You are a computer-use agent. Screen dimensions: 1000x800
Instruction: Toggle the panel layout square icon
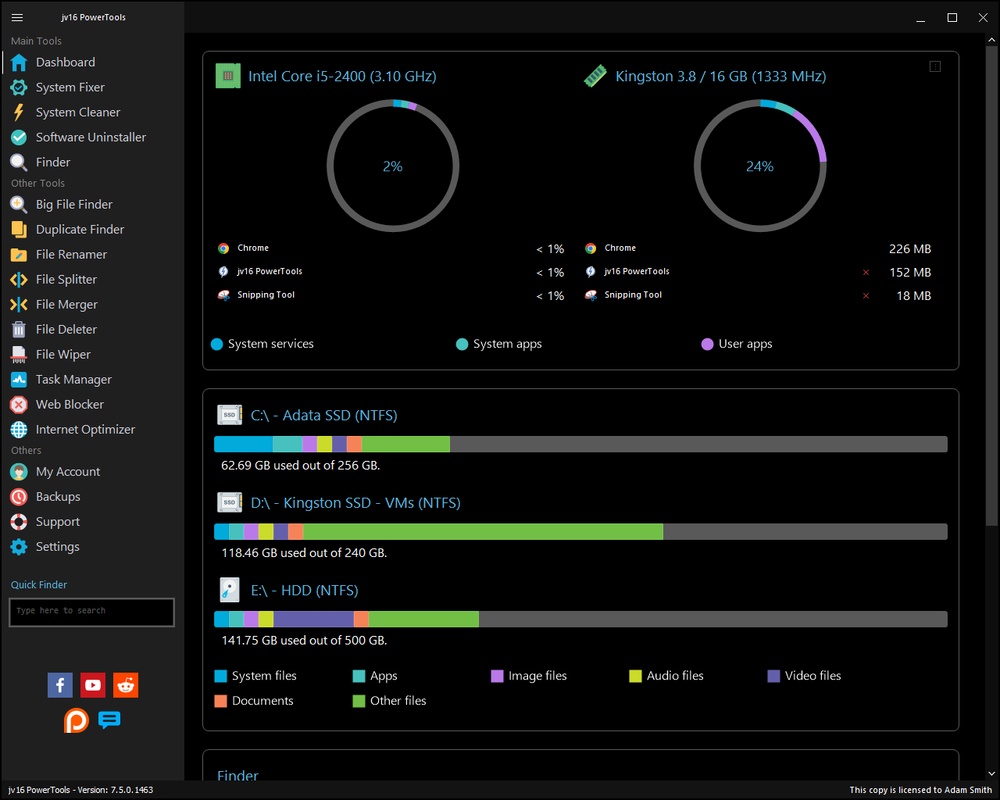[935, 66]
